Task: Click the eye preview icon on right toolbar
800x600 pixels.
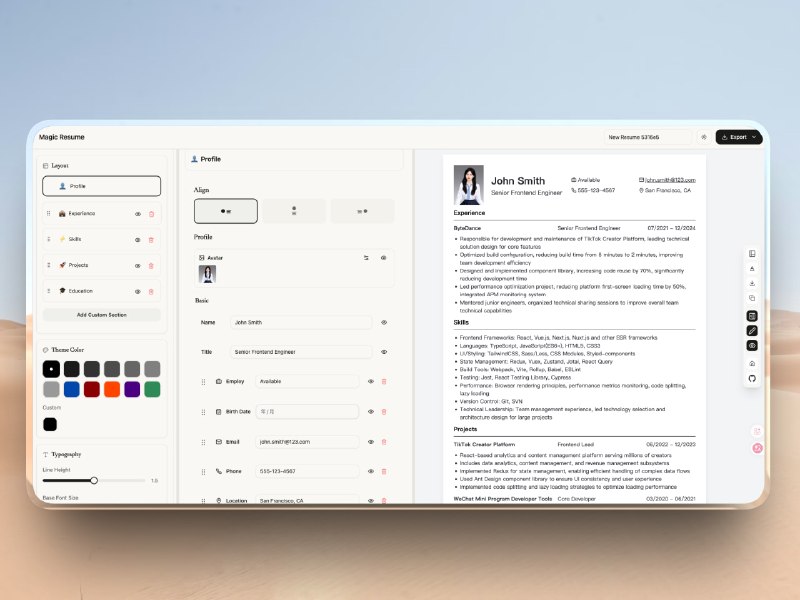Action: pos(752,346)
